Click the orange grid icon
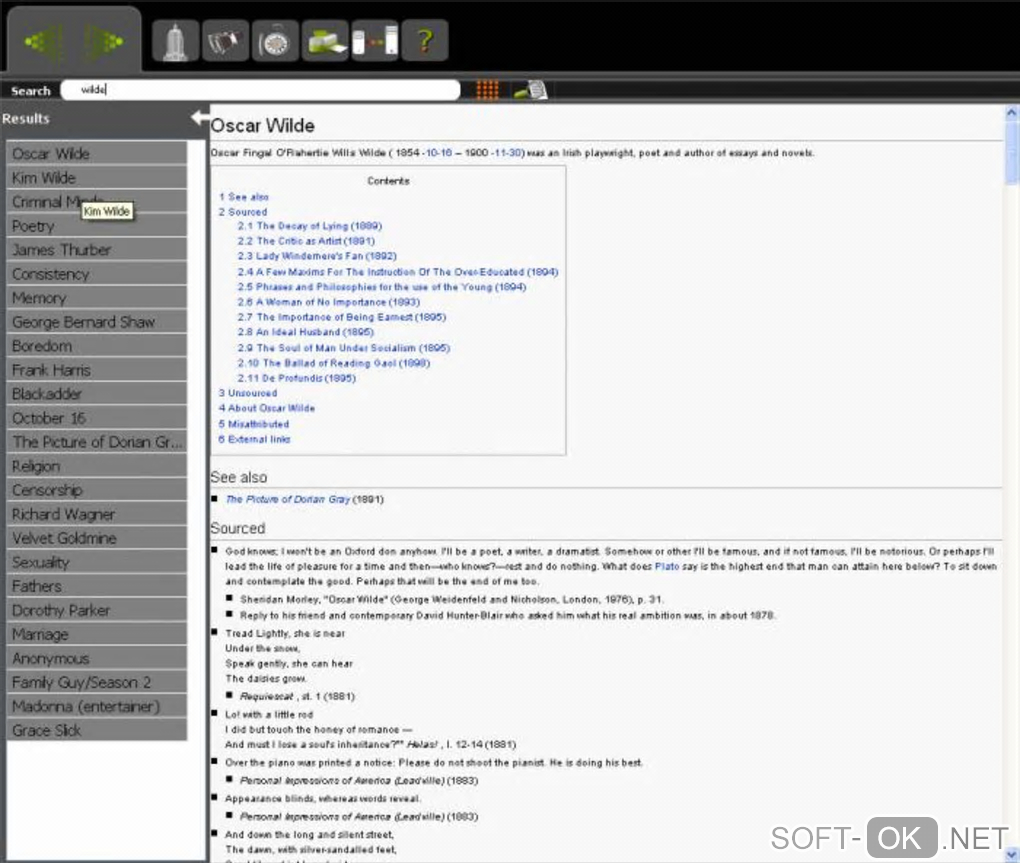This screenshot has width=1020, height=863. [x=487, y=90]
